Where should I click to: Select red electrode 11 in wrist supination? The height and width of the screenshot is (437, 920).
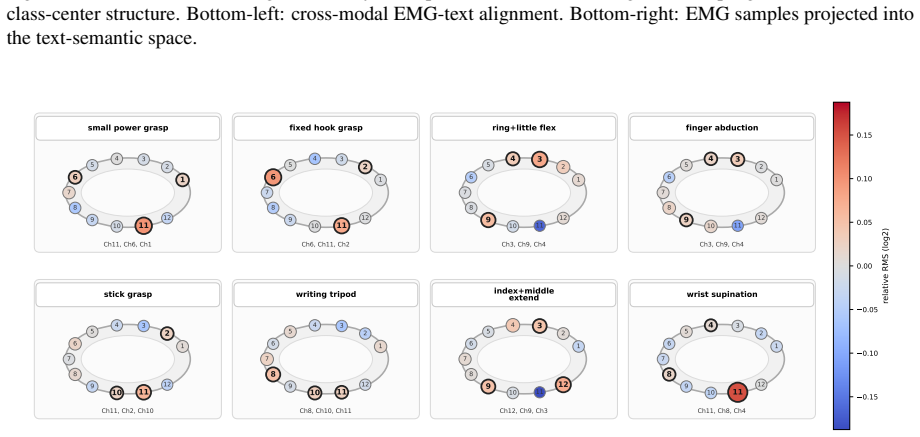pyautogui.click(x=738, y=392)
